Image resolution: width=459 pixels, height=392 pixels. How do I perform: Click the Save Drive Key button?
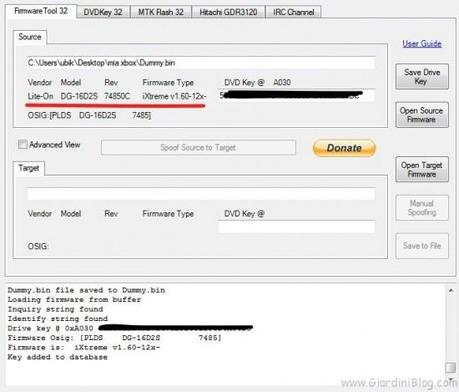[x=422, y=77]
